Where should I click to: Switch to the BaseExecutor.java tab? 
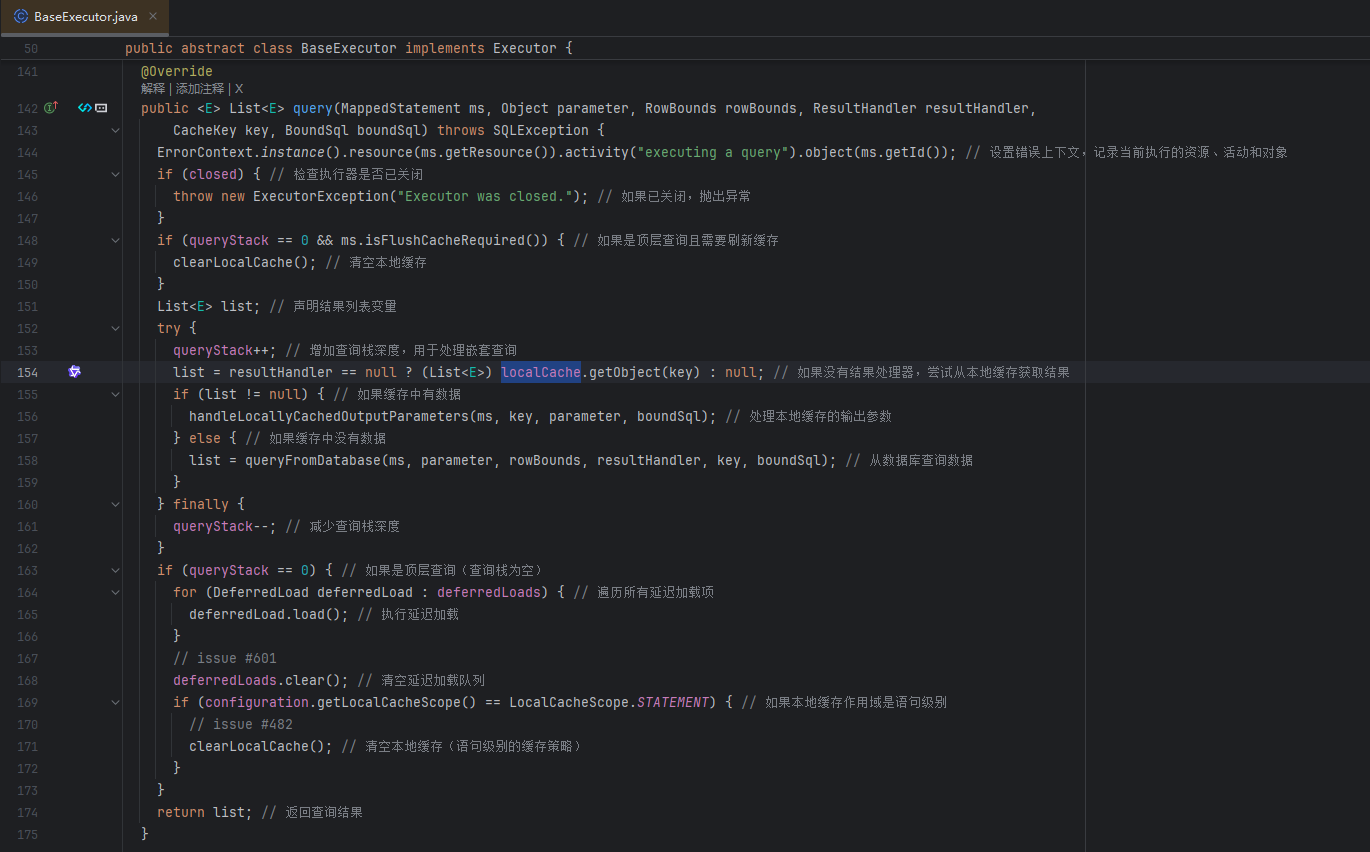click(x=85, y=17)
